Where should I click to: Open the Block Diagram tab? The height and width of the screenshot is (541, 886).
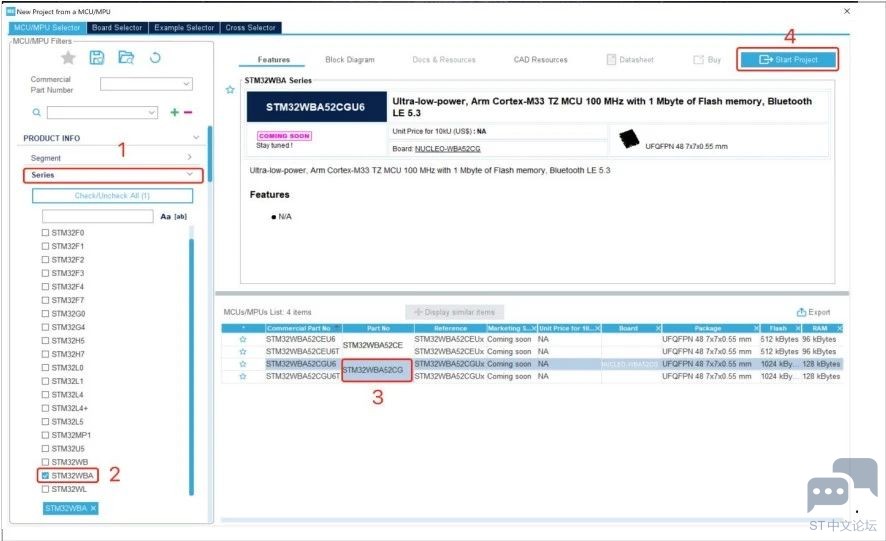[x=350, y=59]
